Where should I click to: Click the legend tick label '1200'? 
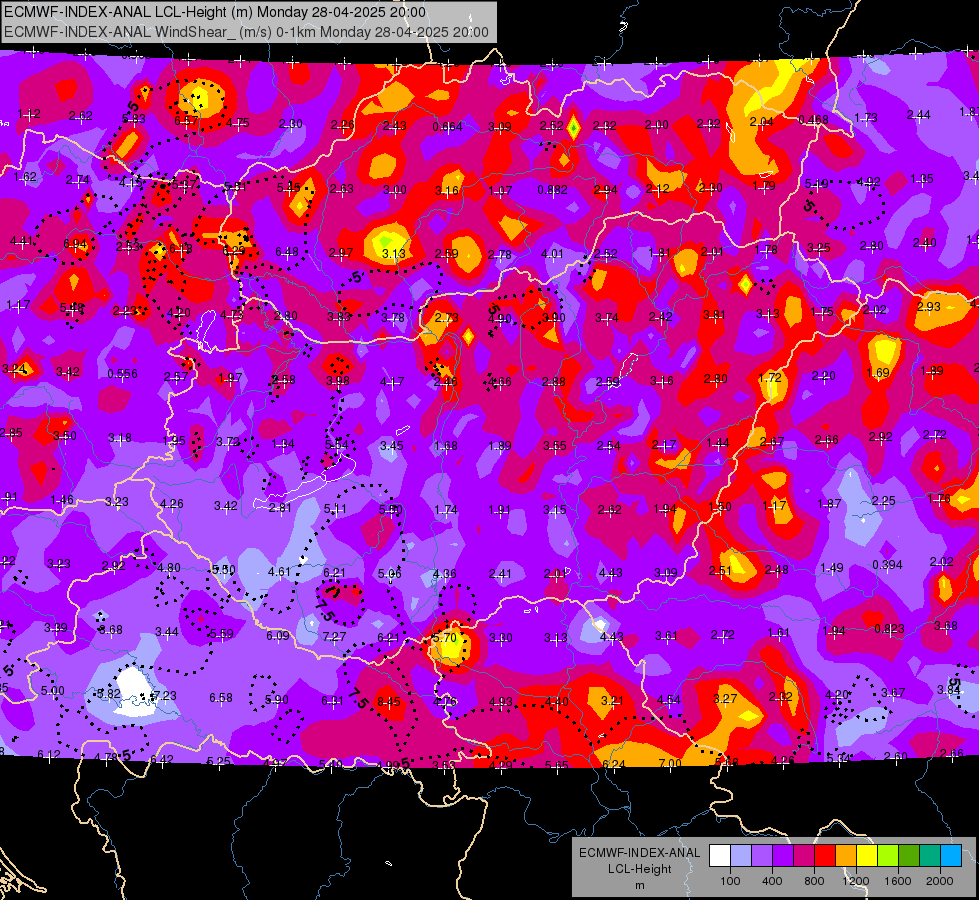coord(856,881)
